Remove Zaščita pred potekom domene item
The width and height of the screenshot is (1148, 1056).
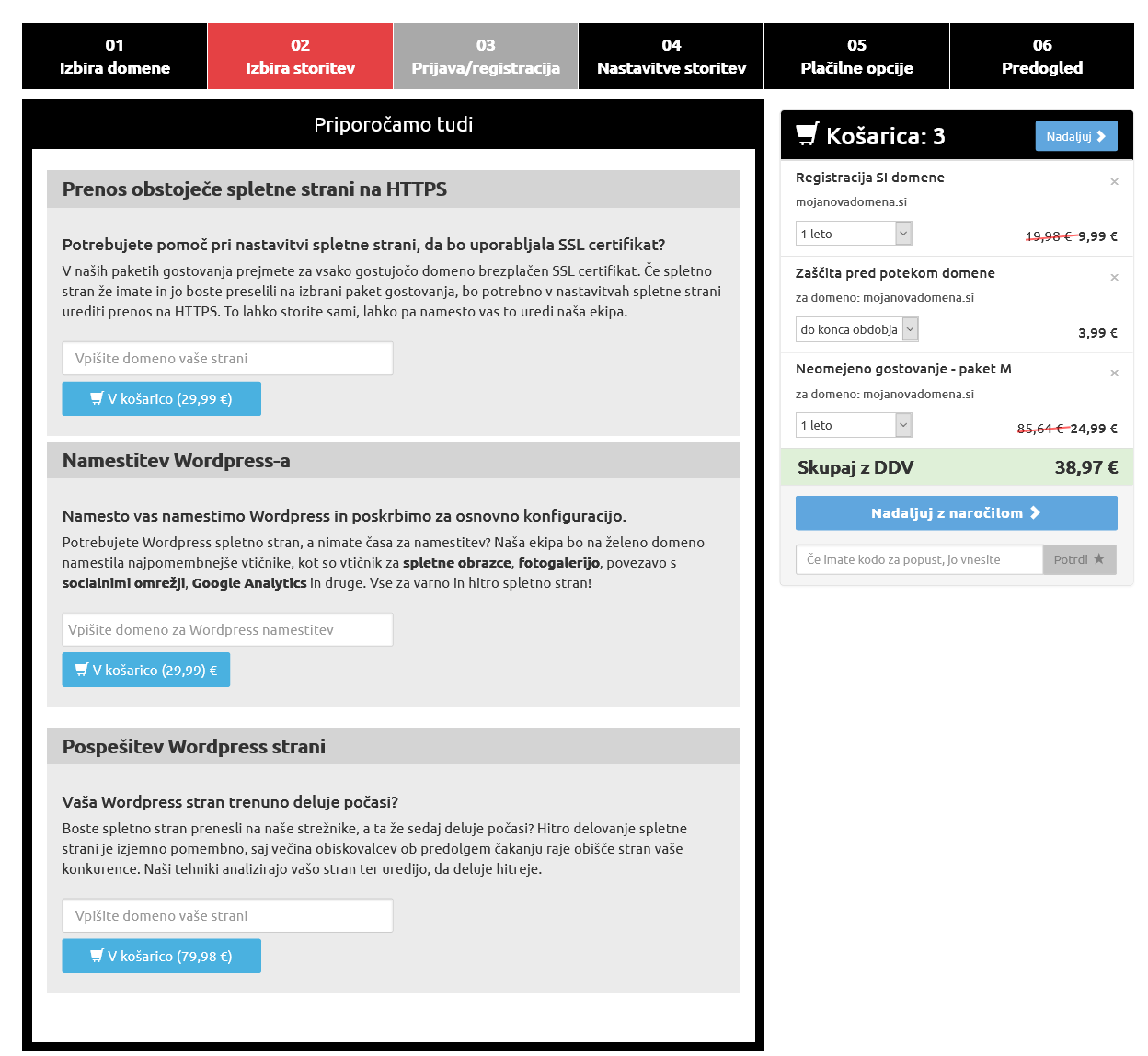click(x=1114, y=277)
